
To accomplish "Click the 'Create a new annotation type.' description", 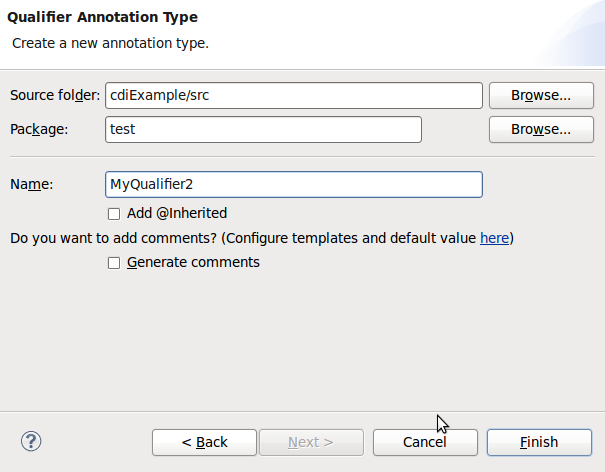I will point(110,43).
